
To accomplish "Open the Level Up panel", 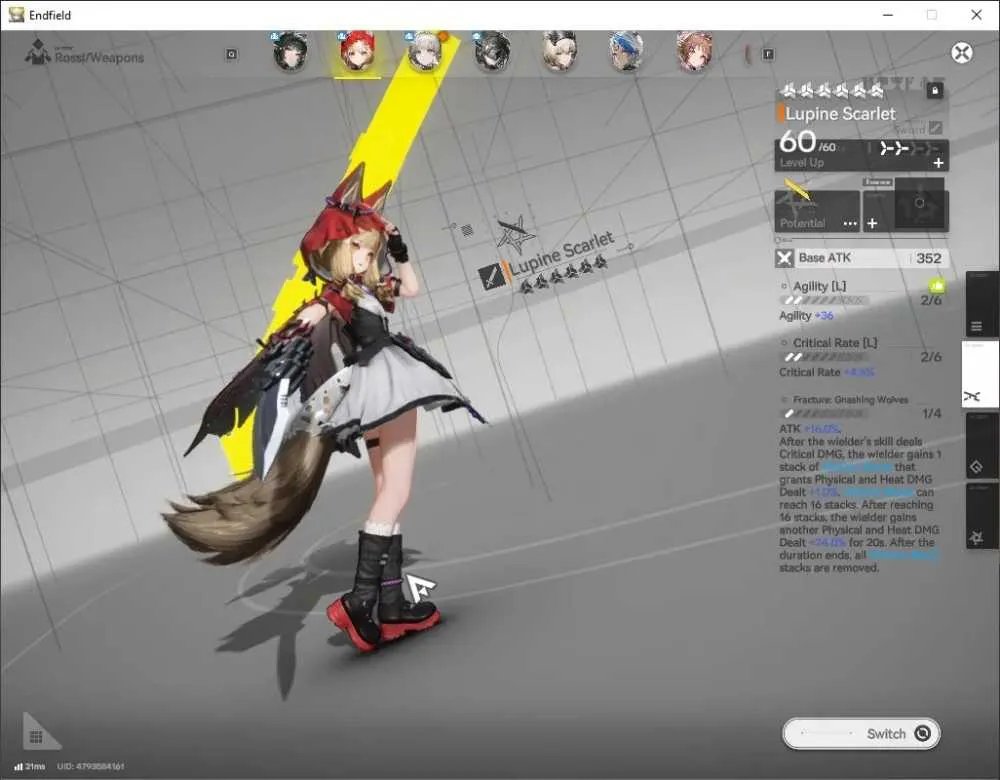I will pos(862,156).
